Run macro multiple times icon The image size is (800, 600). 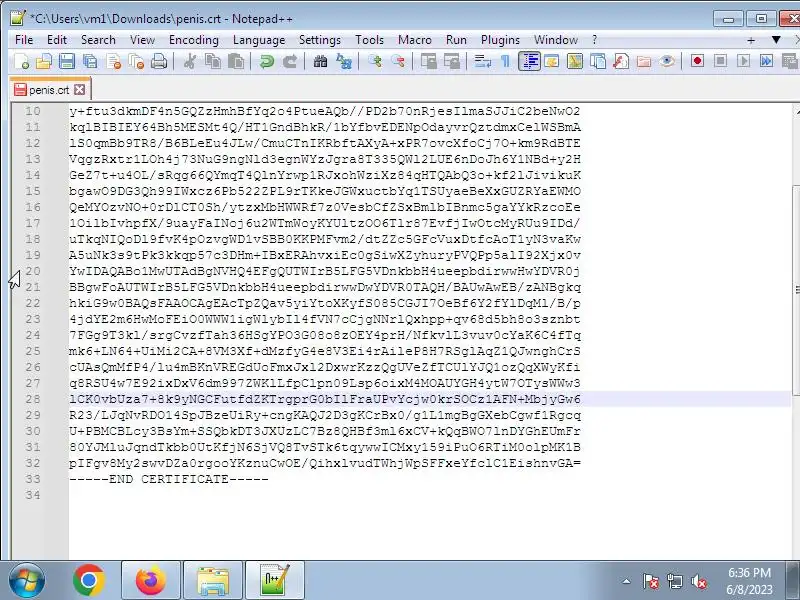click(x=766, y=61)
